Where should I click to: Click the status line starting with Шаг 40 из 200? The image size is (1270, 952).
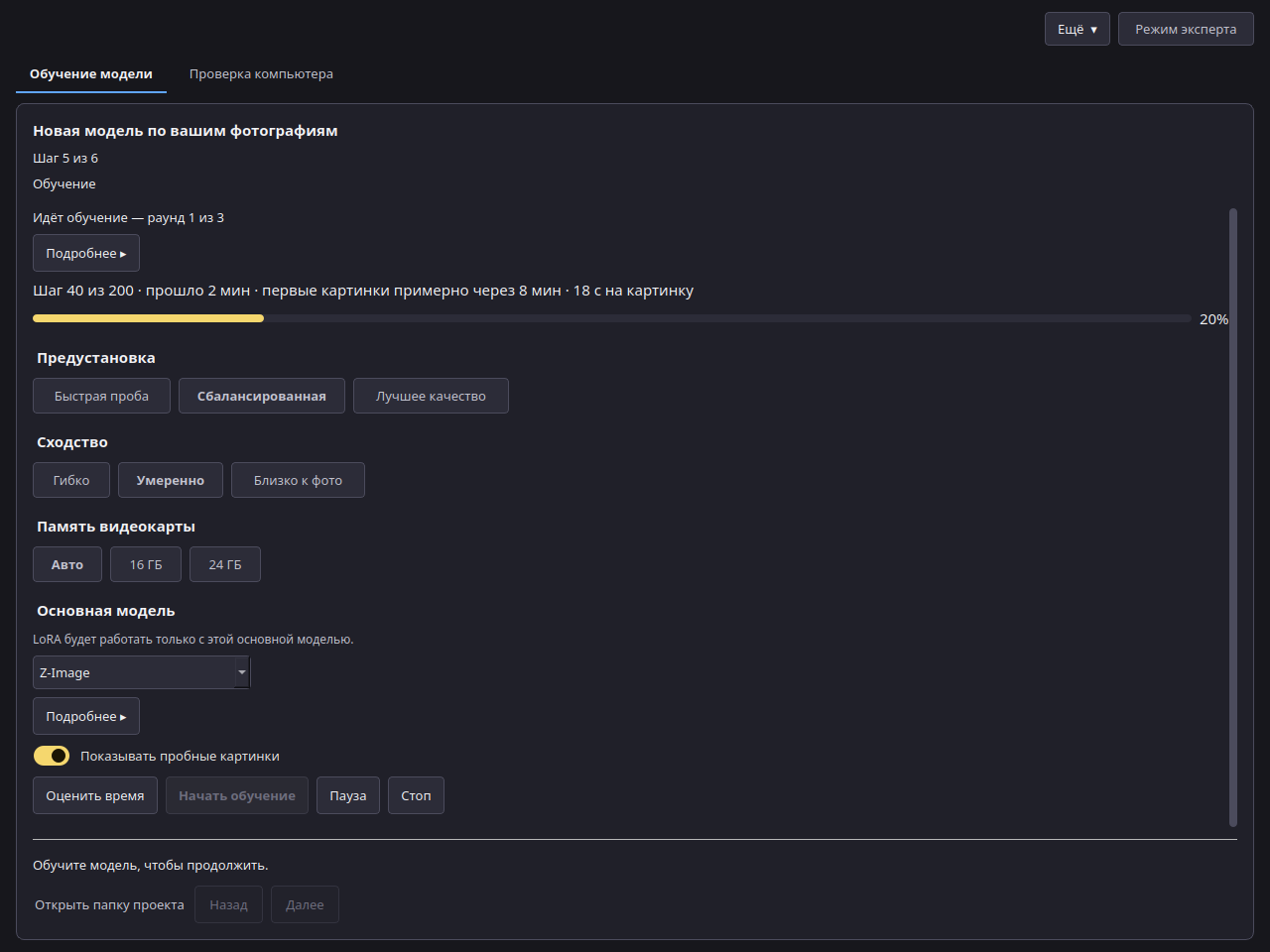363,291
